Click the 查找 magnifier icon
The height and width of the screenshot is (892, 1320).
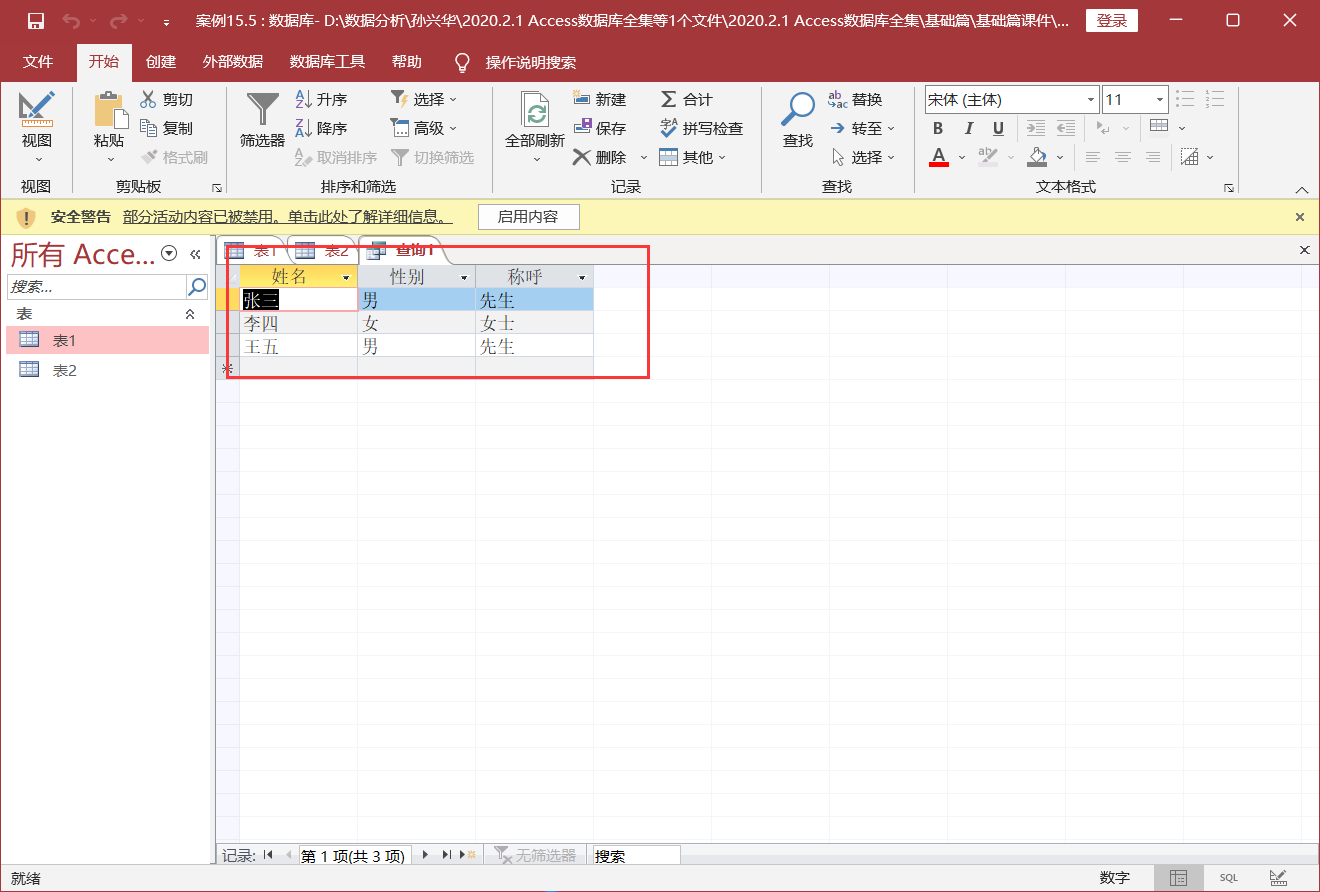point(798,109)
